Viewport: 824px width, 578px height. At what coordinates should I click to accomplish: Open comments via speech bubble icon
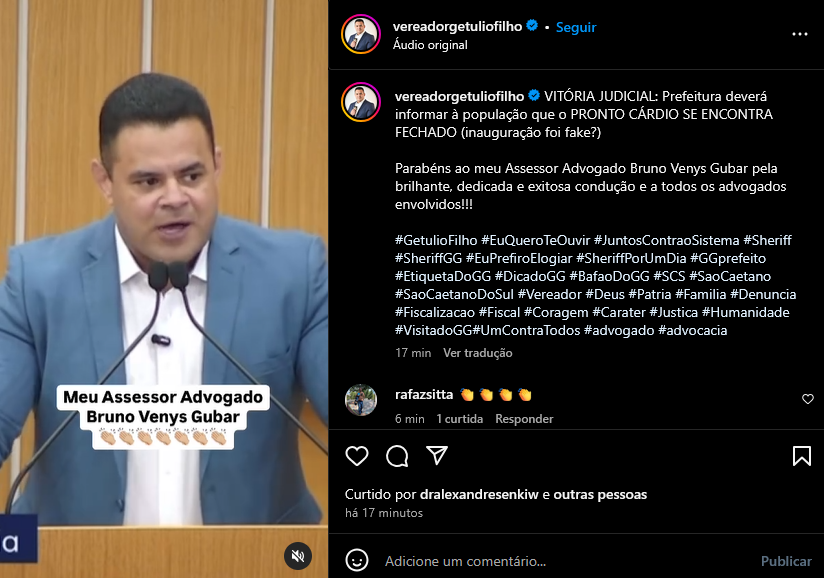click(x=397, y=456)
